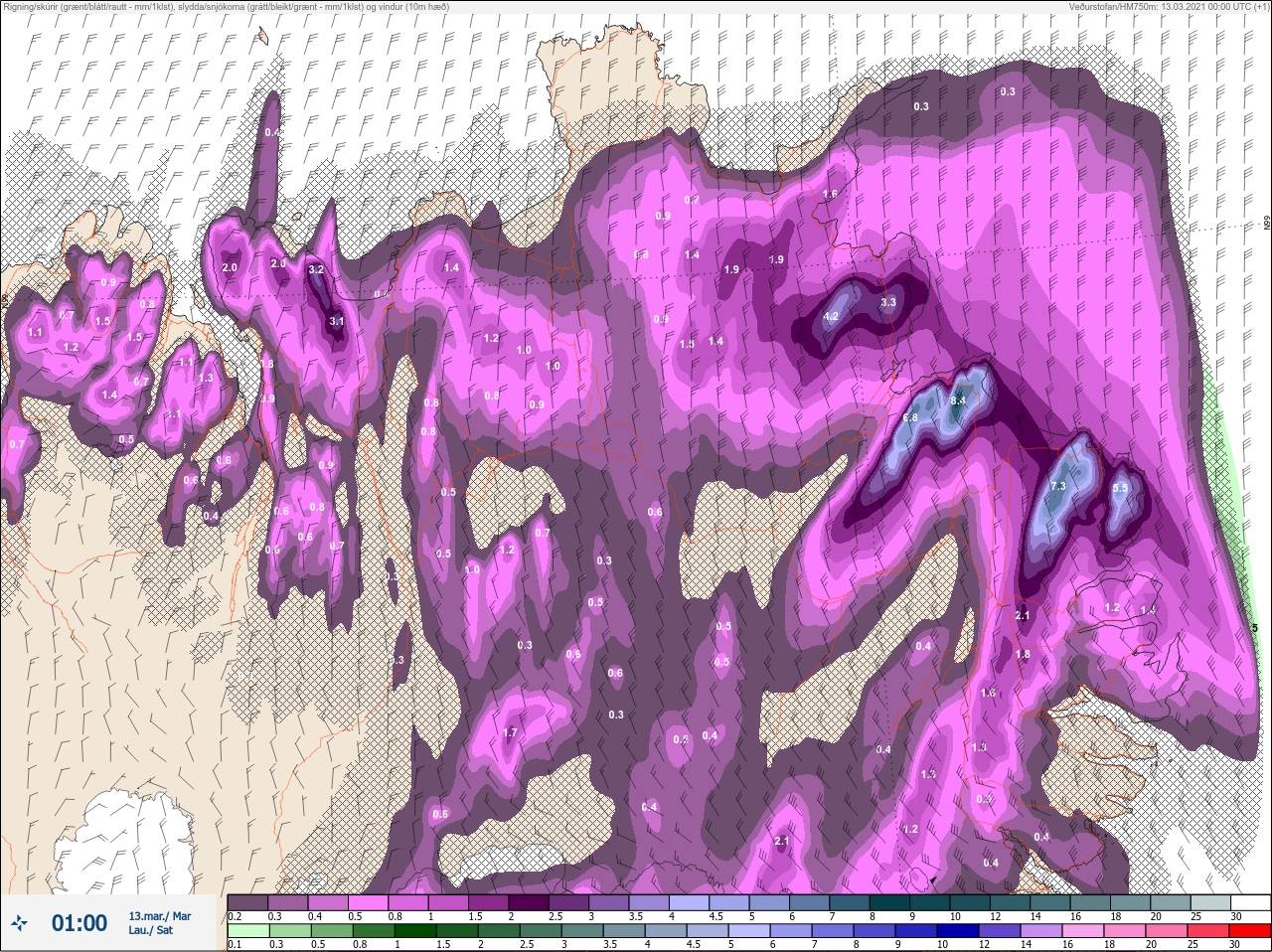The width and height of the screenshot is (1272, 952).
Task: Click the date label 13.mar./ Mar
Action: [x=160, y=915]
